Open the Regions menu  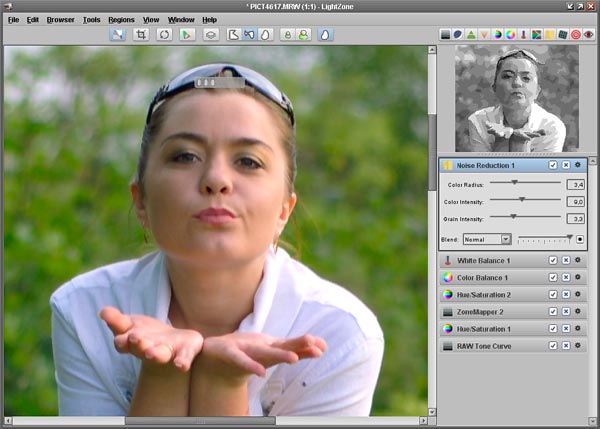point(121,19)
